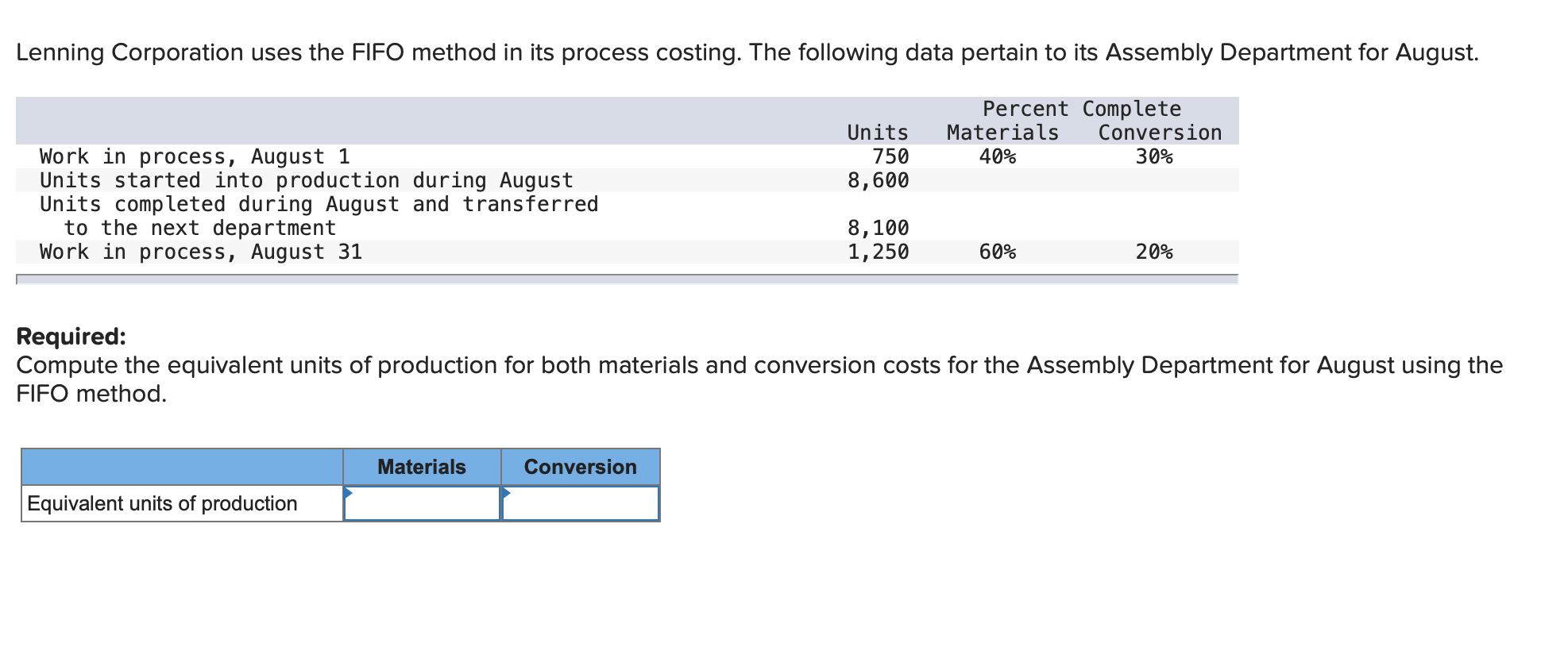Select the 8,600 units value
The image size is (1568, 670).
coord(878,180)
